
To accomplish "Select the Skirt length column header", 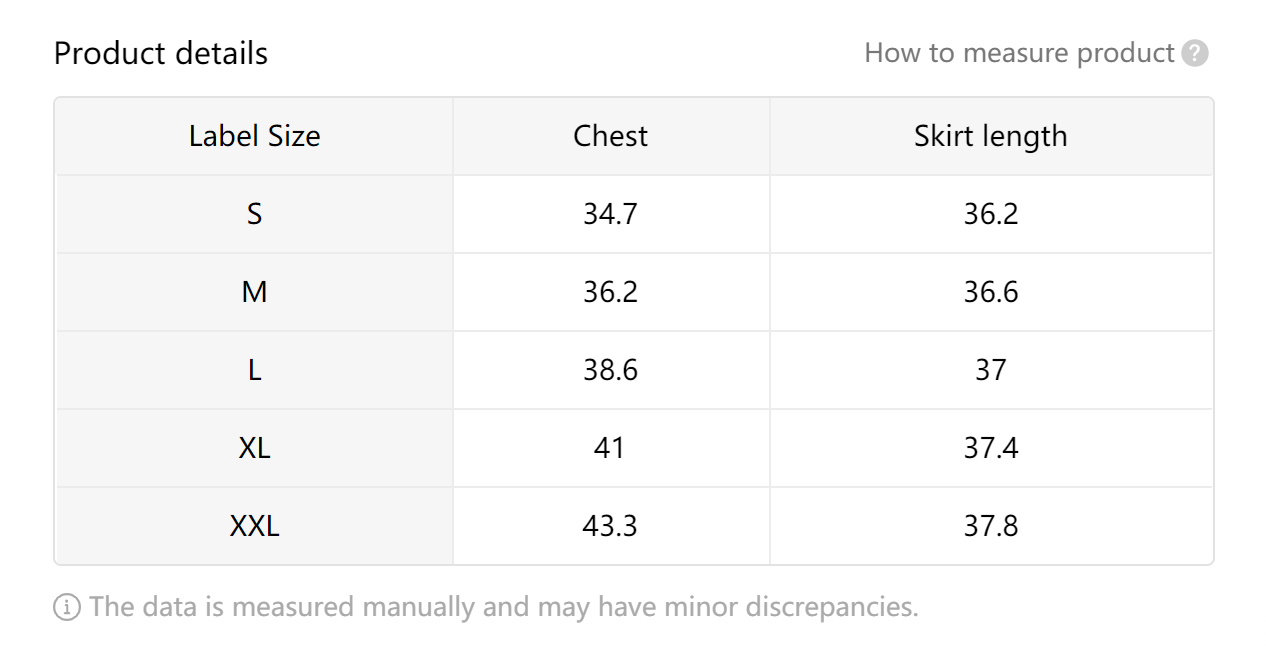I will click(991, 136).
